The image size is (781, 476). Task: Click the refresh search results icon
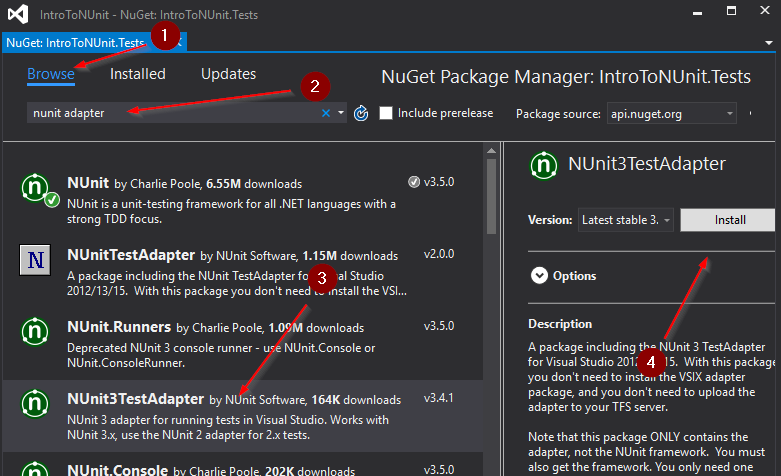click(361, 114)
